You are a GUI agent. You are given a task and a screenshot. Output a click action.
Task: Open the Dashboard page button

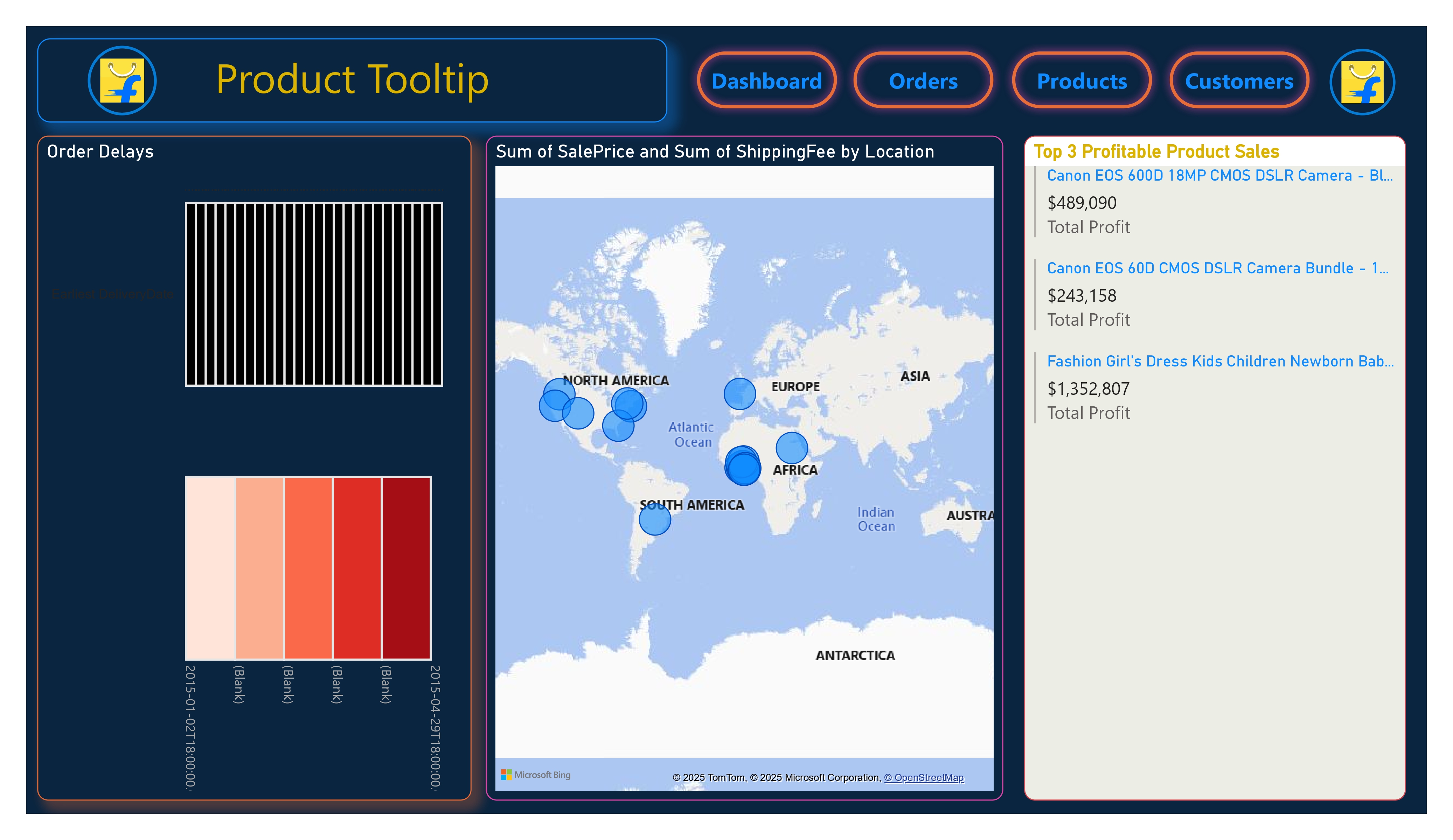tap(766, 81)
